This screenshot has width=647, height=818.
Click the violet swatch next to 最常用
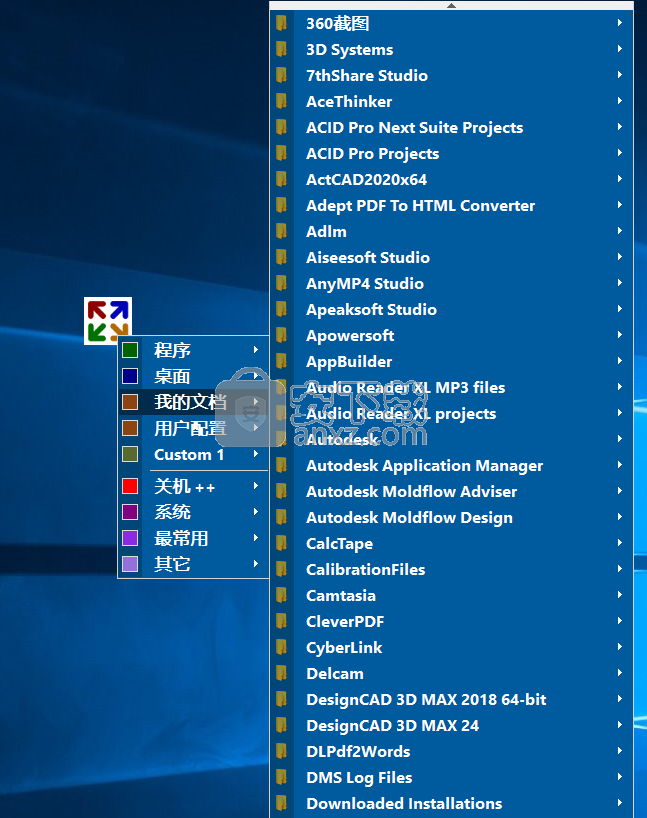pos(130,538)
